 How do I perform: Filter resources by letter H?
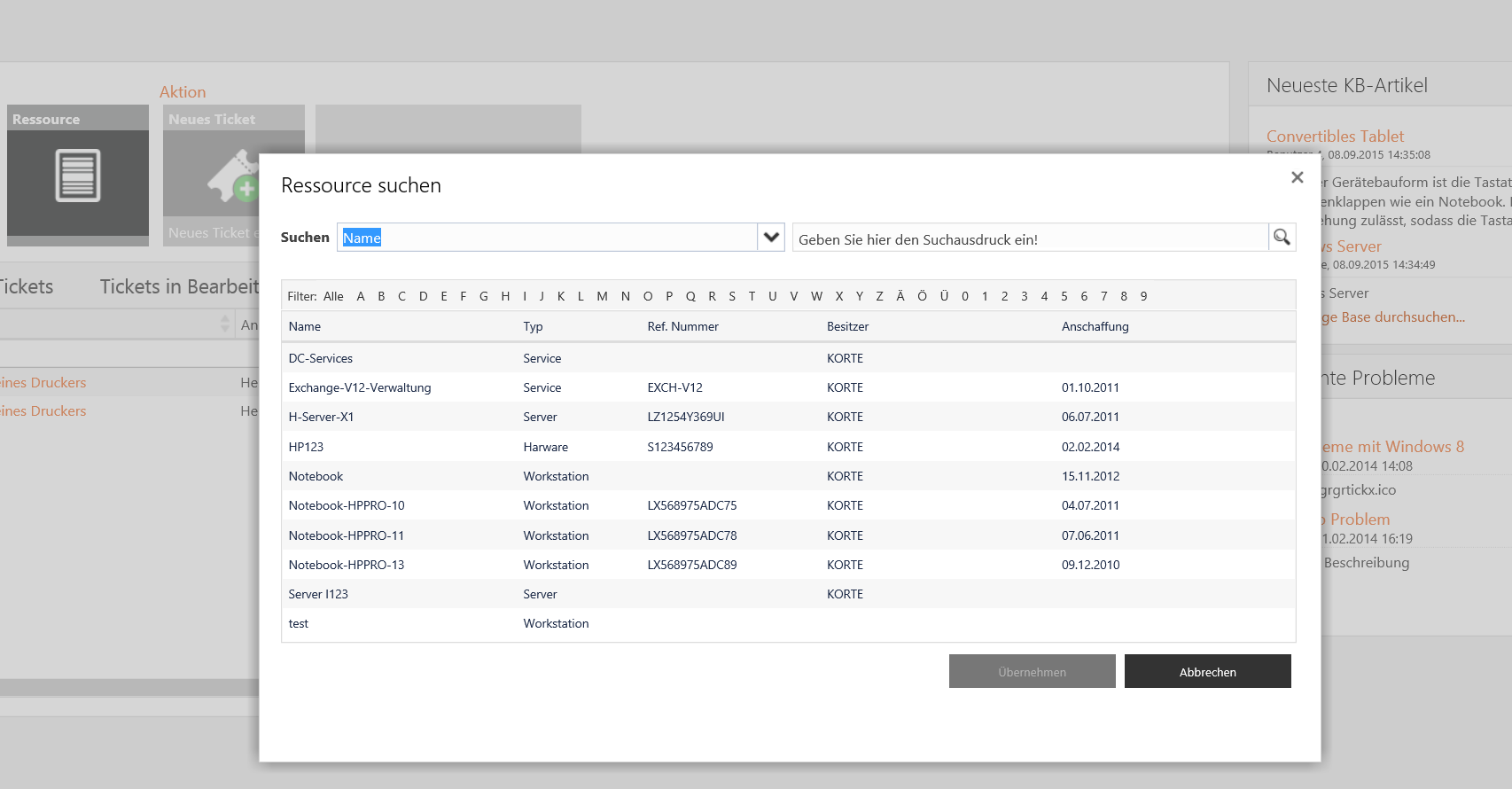505,296
